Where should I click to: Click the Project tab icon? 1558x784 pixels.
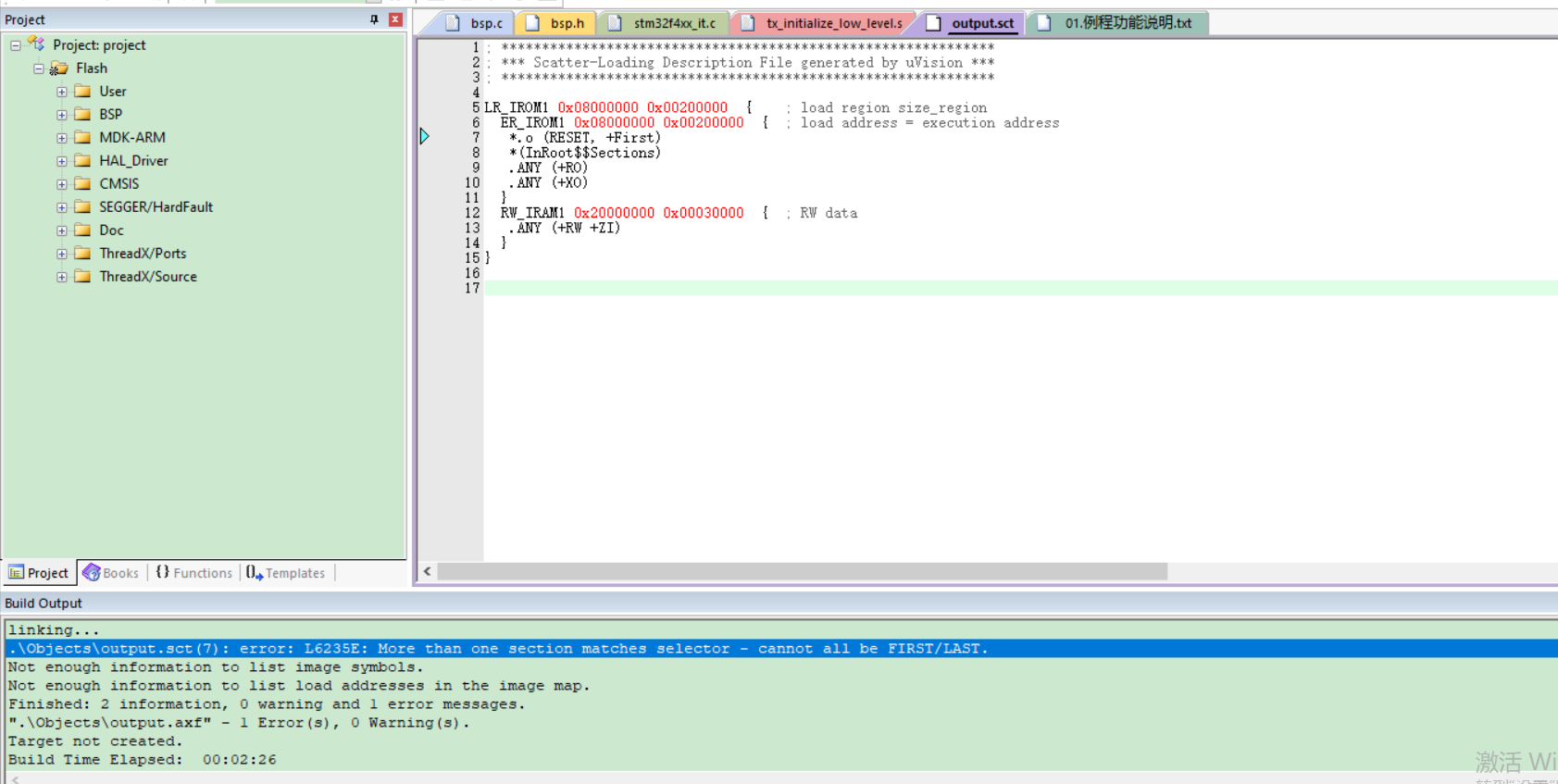pos(16,573)
